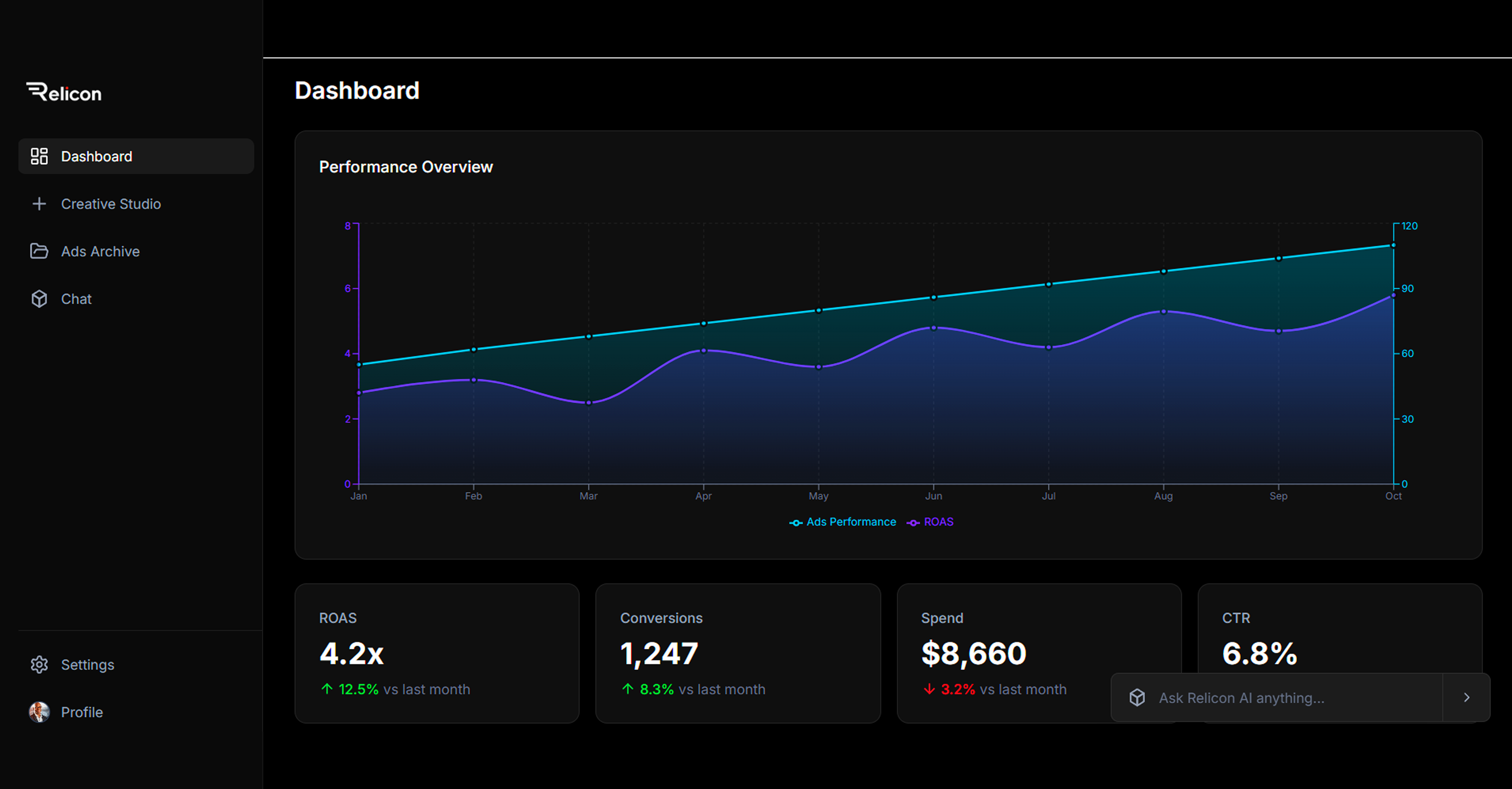1512x789 pixels.
Task: Select the Oct data point on the chart
Action: point(1393,245)
